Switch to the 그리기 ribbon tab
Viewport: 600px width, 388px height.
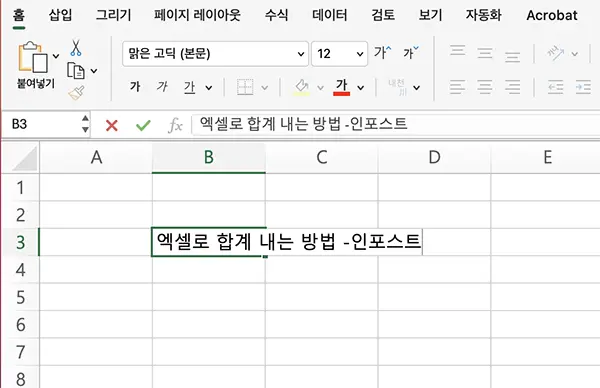(113, 15)
